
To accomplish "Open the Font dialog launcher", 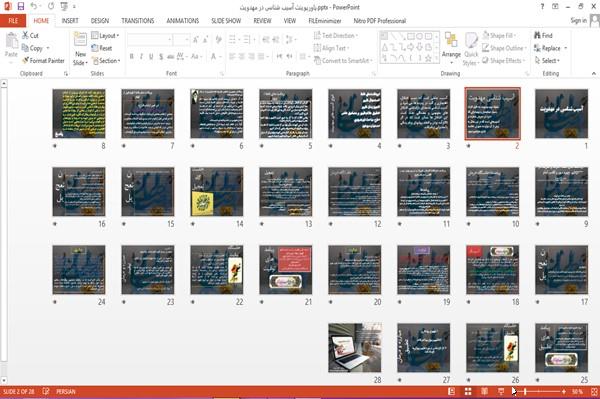I will tap(222, 73).
